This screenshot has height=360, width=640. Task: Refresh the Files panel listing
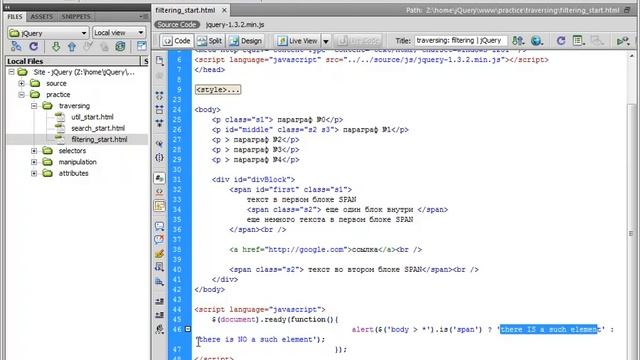[33, 46]
